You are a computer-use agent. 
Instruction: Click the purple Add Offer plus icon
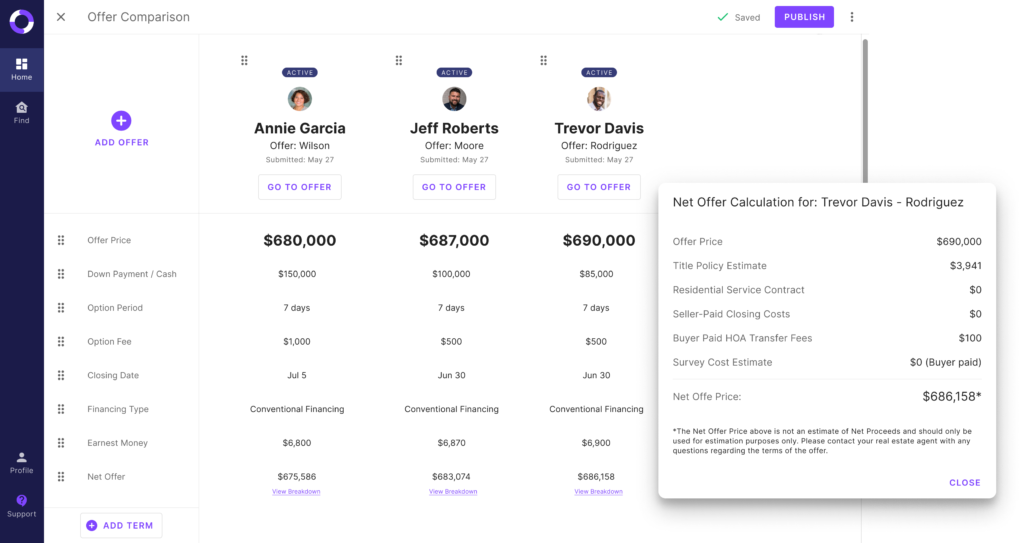[x=121, y=121]
